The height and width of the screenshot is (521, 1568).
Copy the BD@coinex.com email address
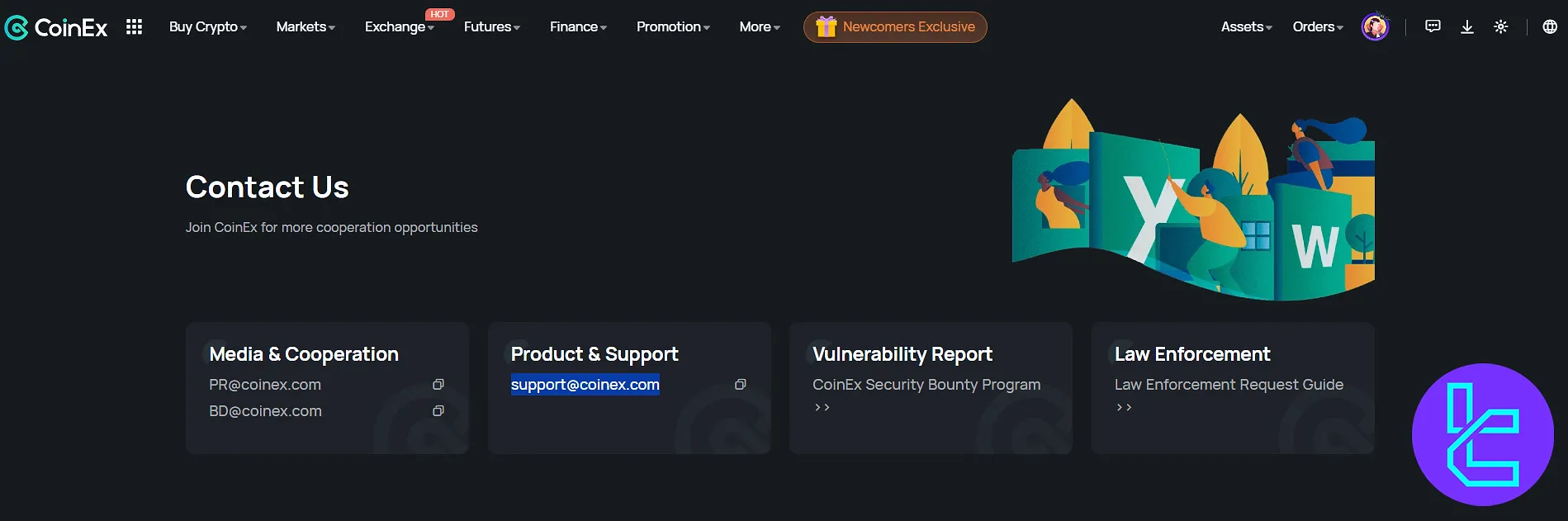tap(438, 411)
